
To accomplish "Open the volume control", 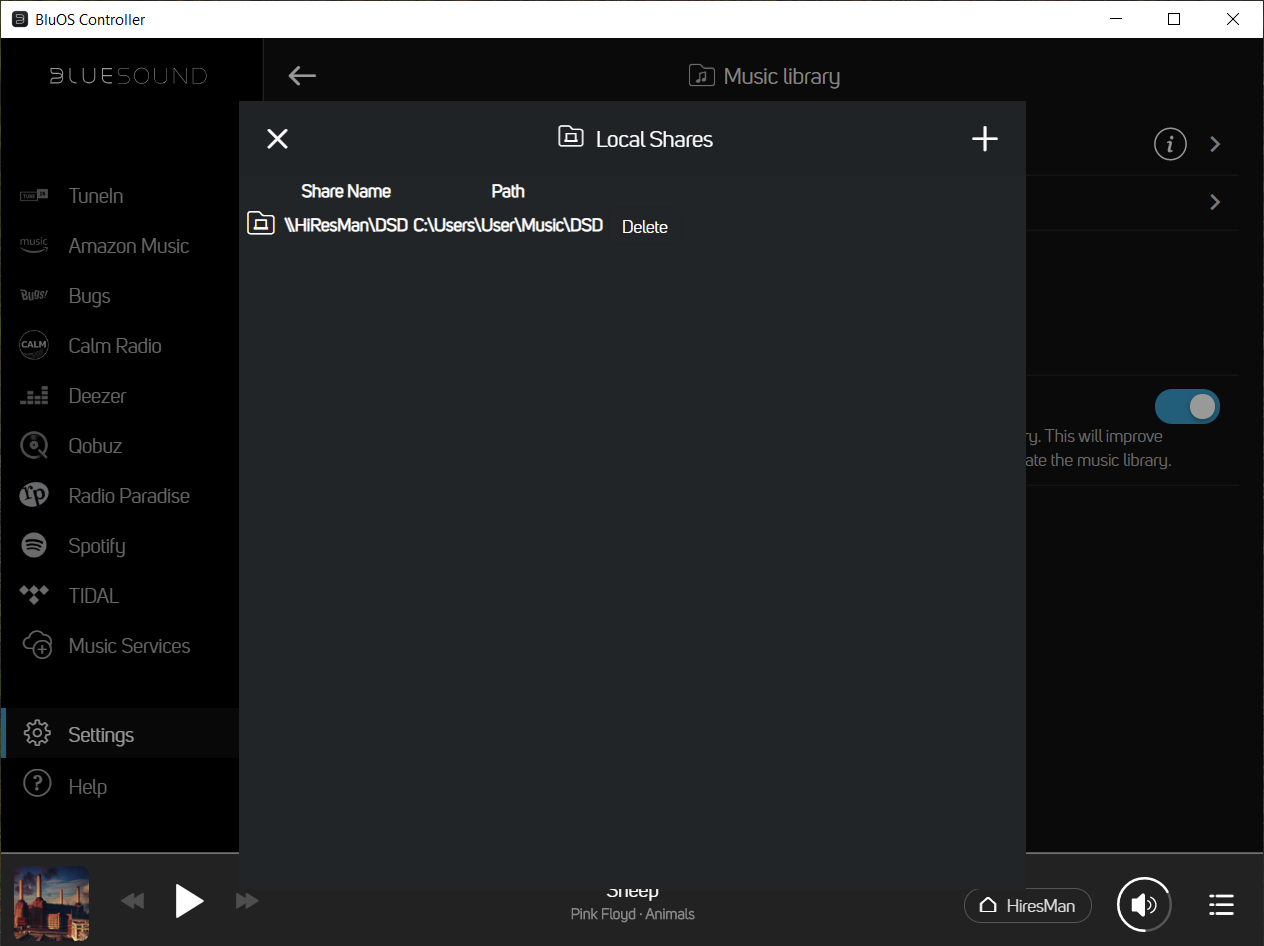I will coord(1144,905).
